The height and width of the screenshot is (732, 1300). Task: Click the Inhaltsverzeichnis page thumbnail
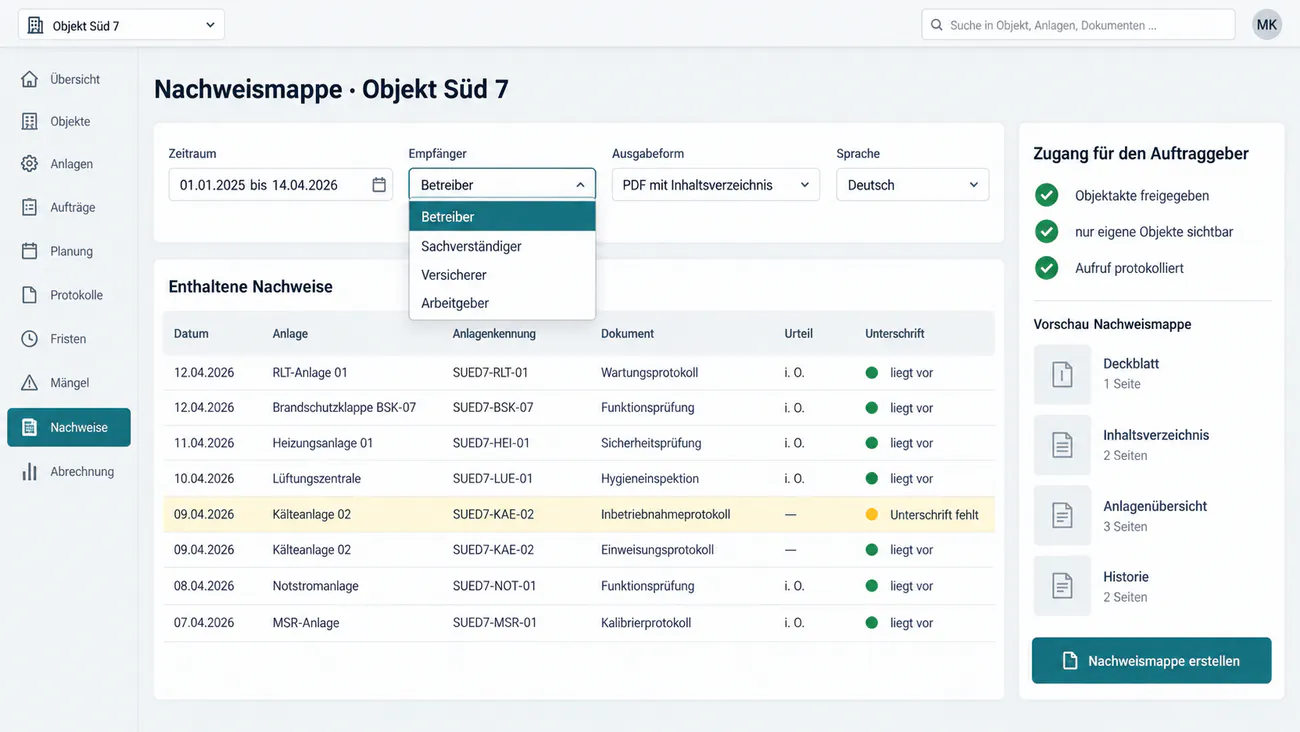point(1062,445)
